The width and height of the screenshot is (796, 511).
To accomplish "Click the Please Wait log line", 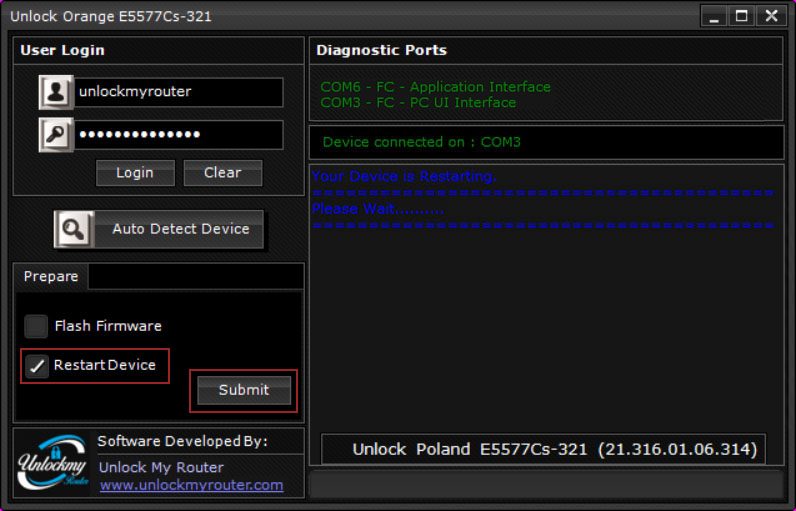I will click(378, 209).
